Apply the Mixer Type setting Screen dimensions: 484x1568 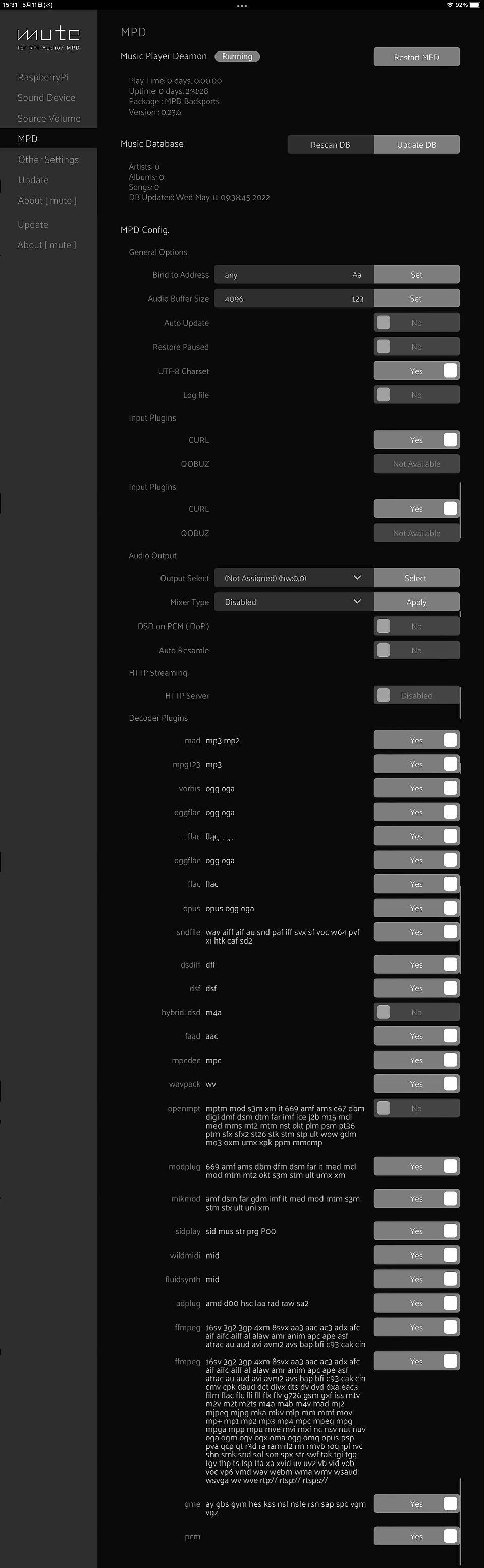(x=416, y=602)
